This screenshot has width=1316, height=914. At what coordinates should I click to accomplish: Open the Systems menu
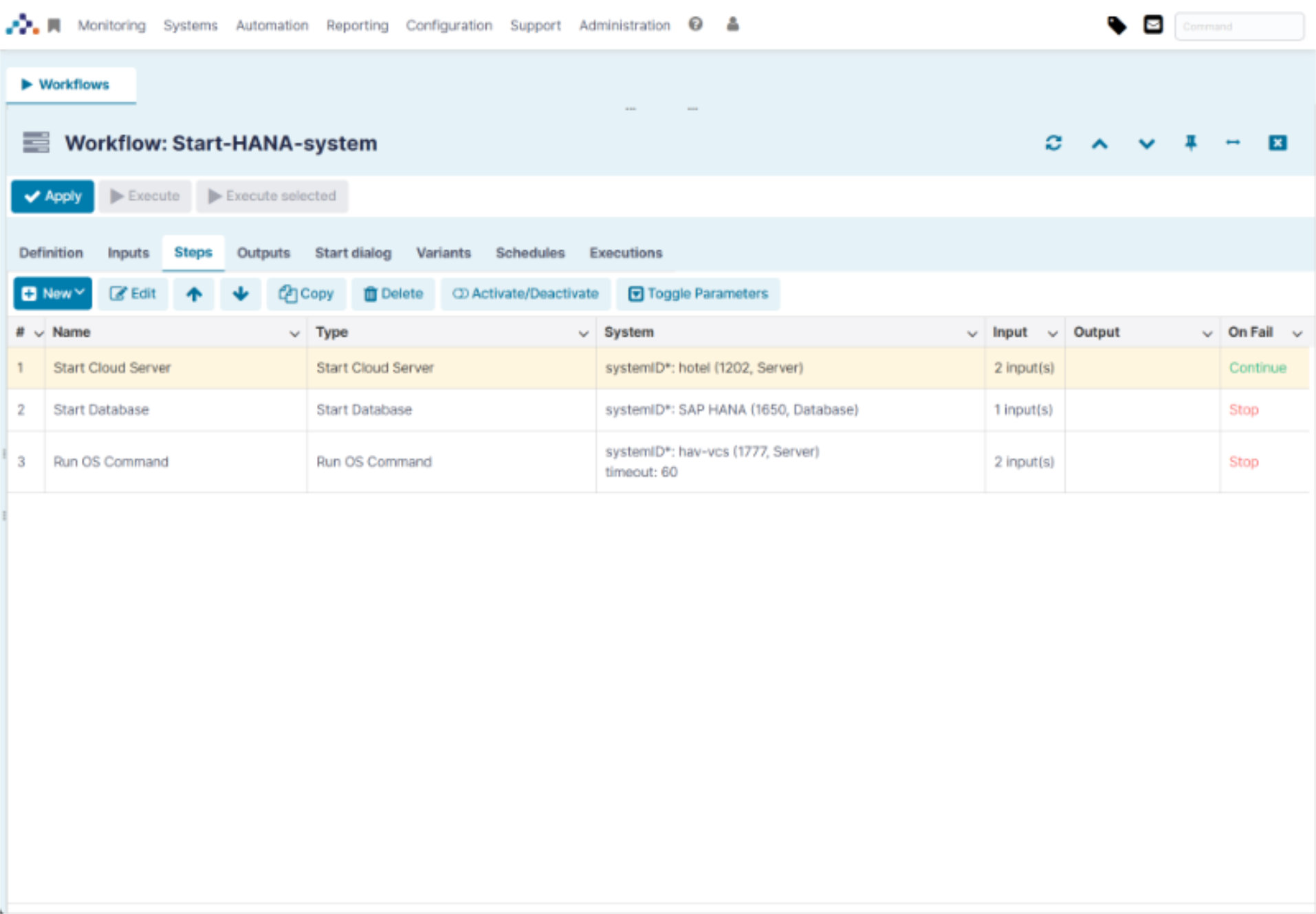pyautogui.click(x=190, y=25)
